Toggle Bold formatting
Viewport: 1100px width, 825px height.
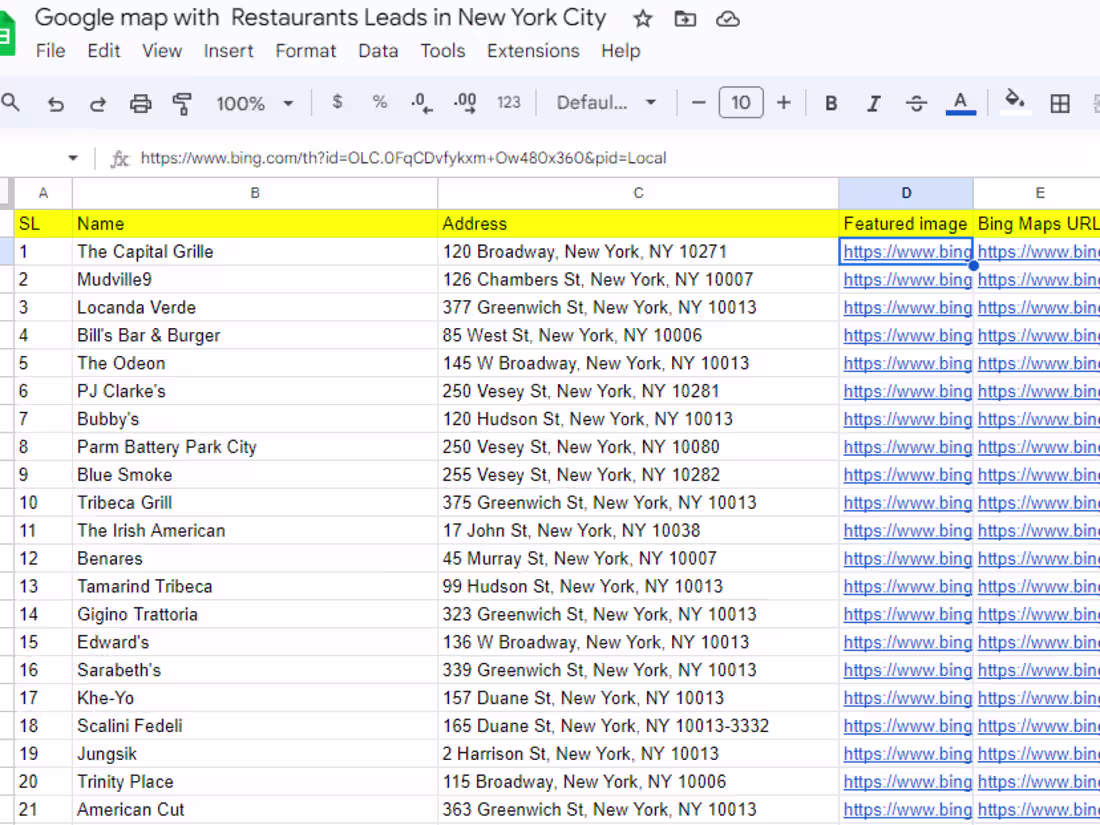831,104
